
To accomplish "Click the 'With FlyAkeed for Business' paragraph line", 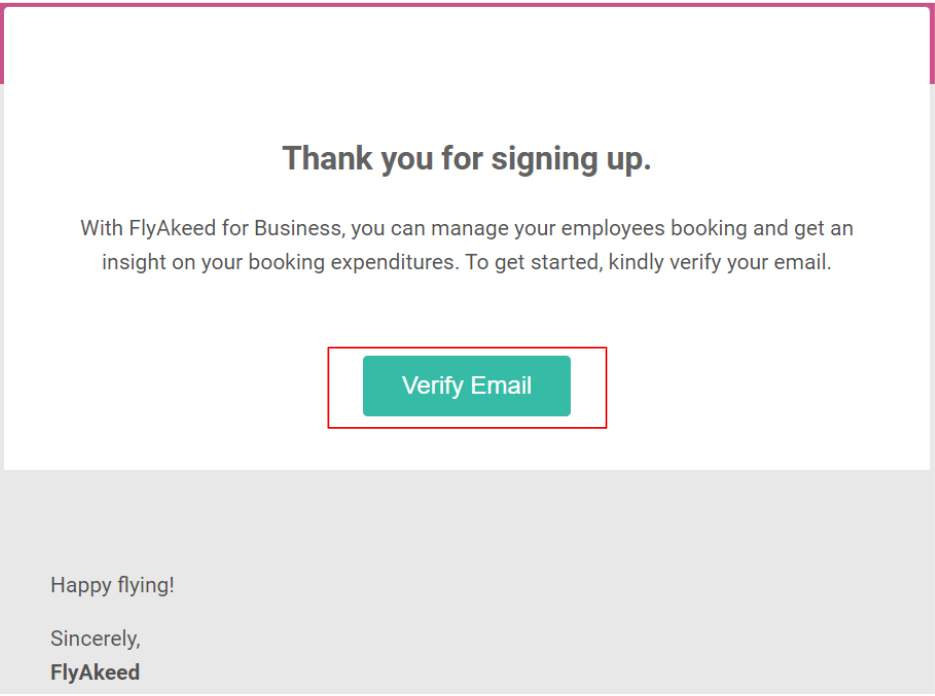I will coord(466,228).
